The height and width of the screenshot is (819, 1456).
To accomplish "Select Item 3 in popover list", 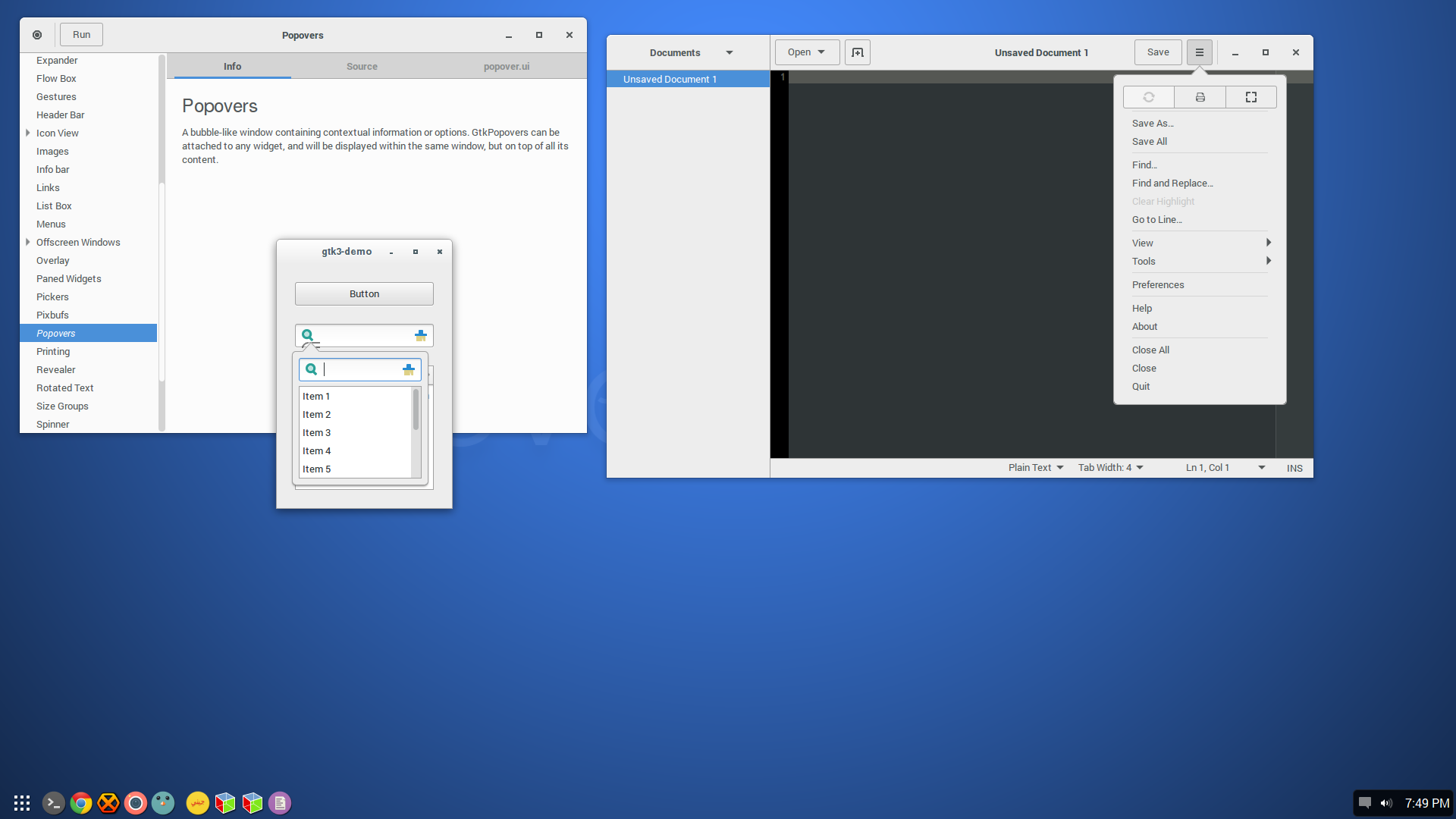I will click(x=355, y=432).
